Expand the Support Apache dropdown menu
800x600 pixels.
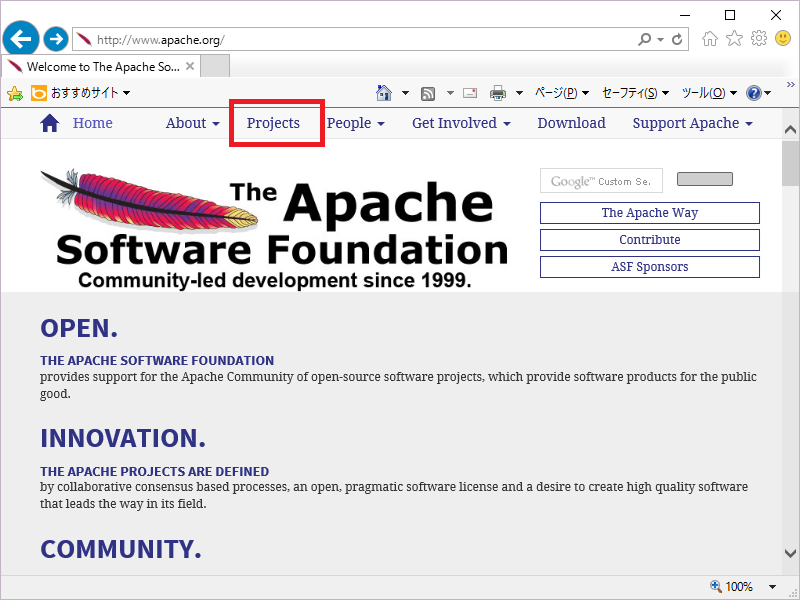click(x=692, y=123)
